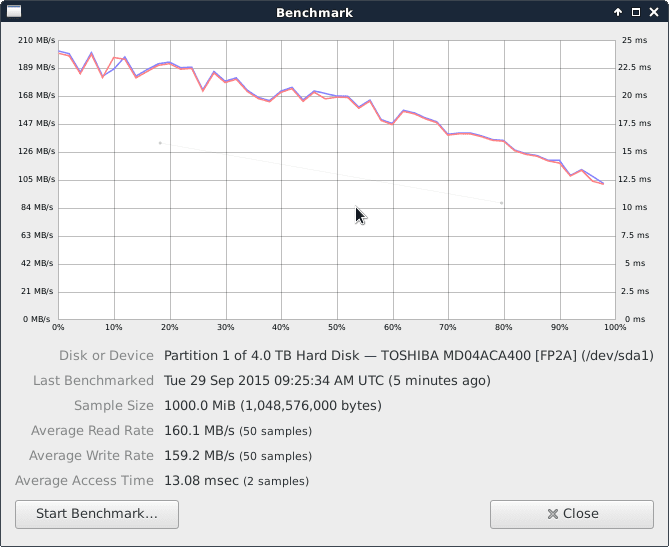Maximize the Benchmark window
This screenshot has height=547, width=669.
coord(636,12)
